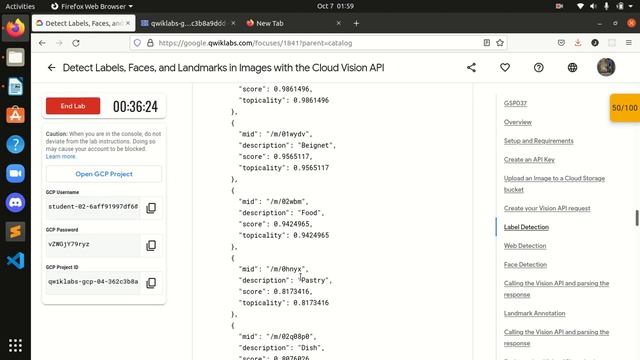This screenshot has width=640, height=360.
Task: Open the lab help question icon
Action: pyautogui.click(x=539, y=68)
